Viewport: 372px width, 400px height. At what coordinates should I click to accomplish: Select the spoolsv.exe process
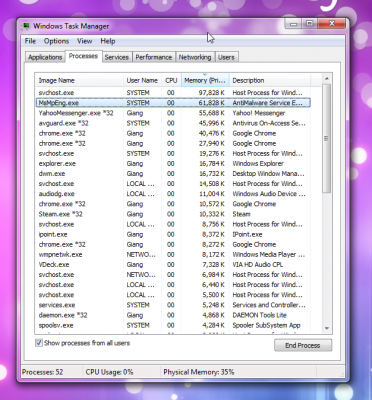173,325
